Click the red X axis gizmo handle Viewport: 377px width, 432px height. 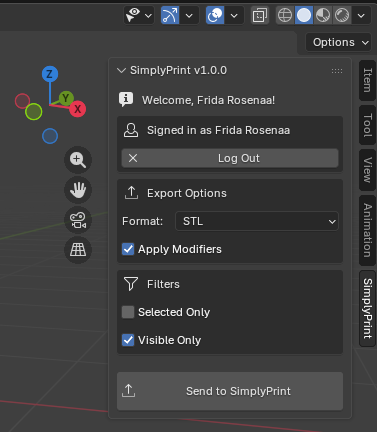tap(78, 109)
